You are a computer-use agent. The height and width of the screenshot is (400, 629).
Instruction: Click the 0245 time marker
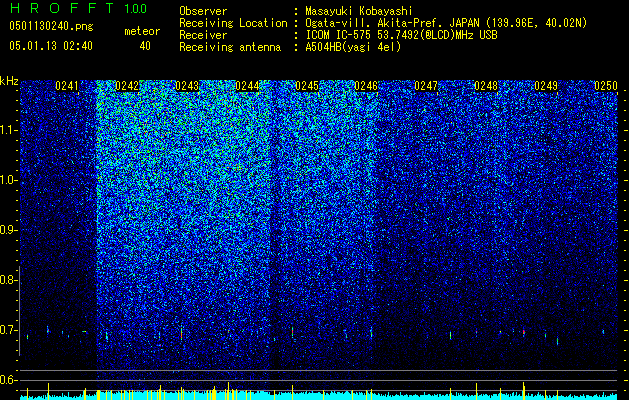pos(307,86)
